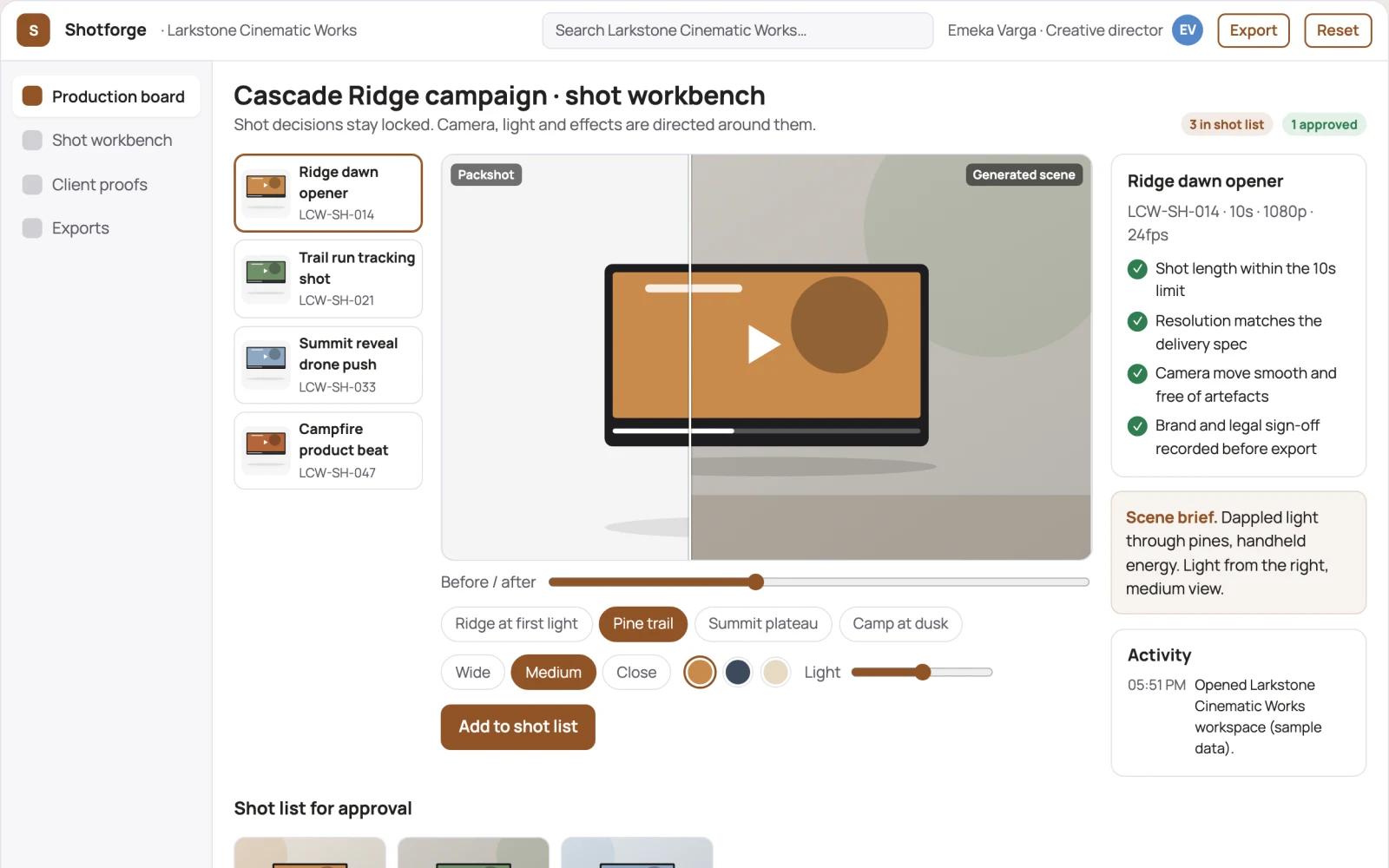Screen dimensions: 1389x868
Task: Open the EV user avatar
Action: 1187,30
